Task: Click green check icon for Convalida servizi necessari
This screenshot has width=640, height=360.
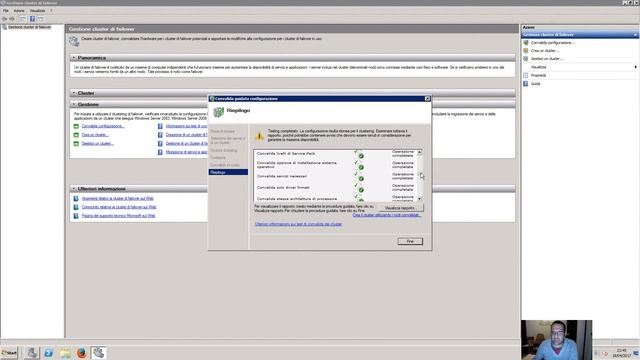Action: coord(359,176)
